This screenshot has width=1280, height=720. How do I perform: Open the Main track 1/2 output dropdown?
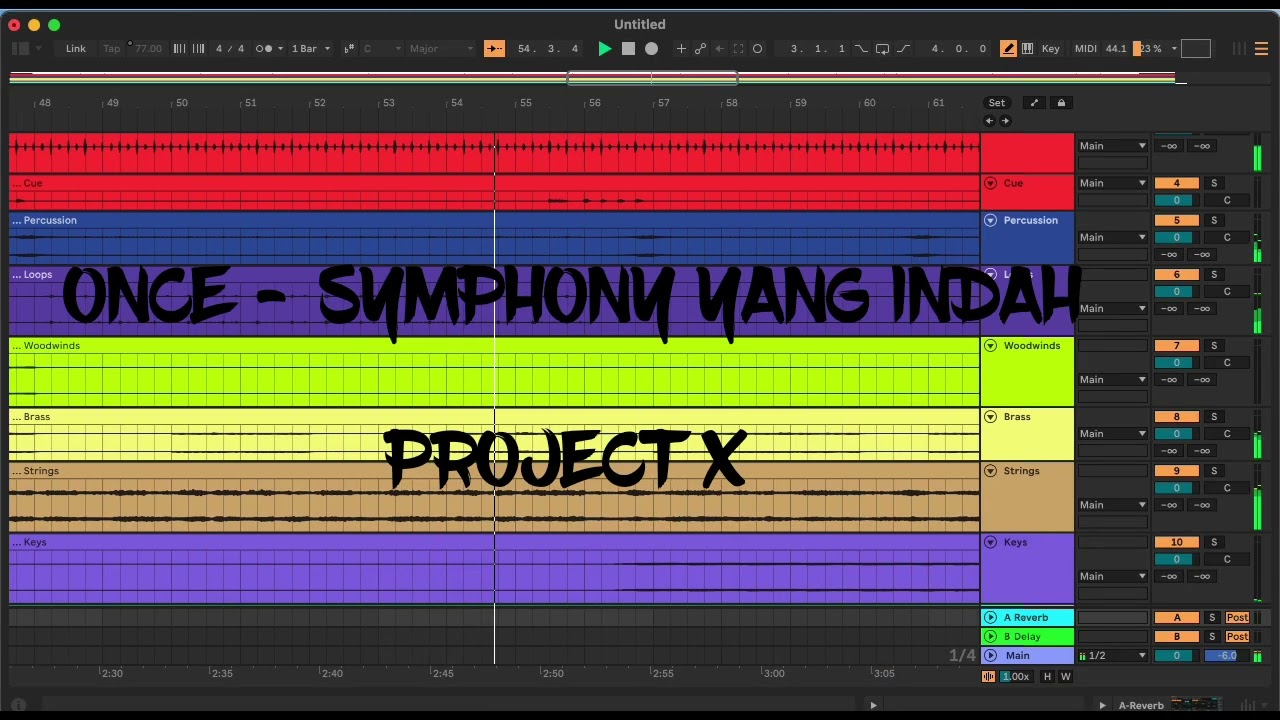tap(1112, 656)
